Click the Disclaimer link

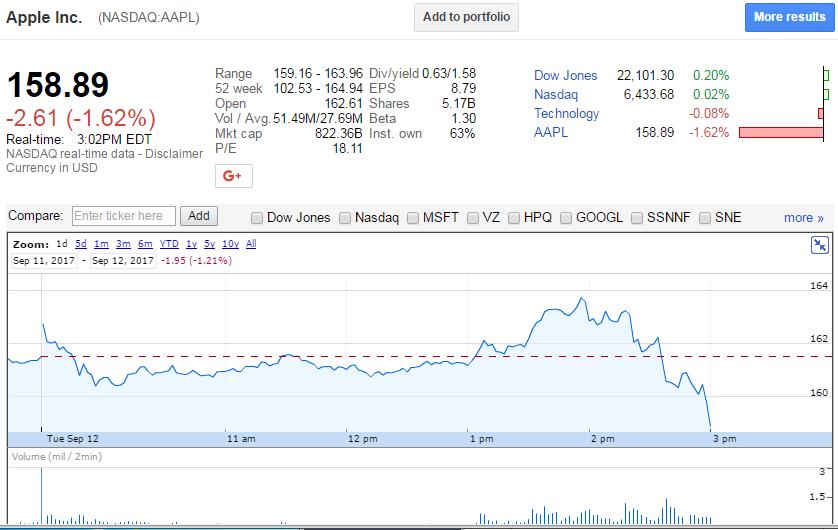coord(174,154)
